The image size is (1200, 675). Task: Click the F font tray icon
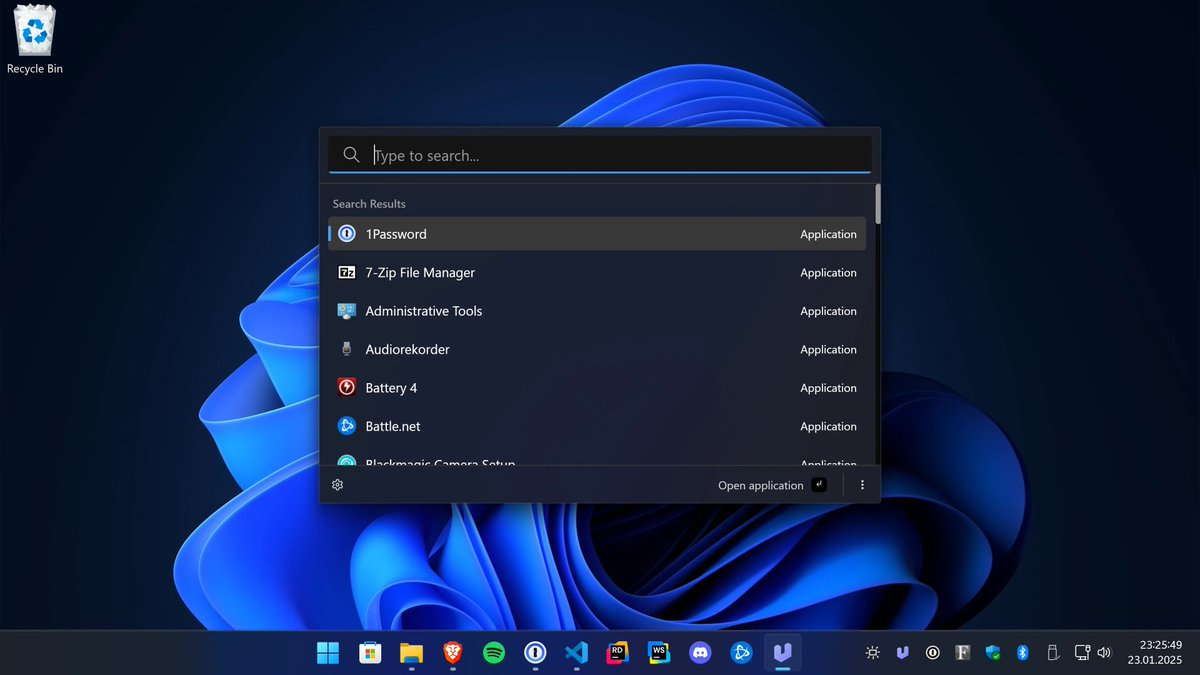tap(963, 653)
